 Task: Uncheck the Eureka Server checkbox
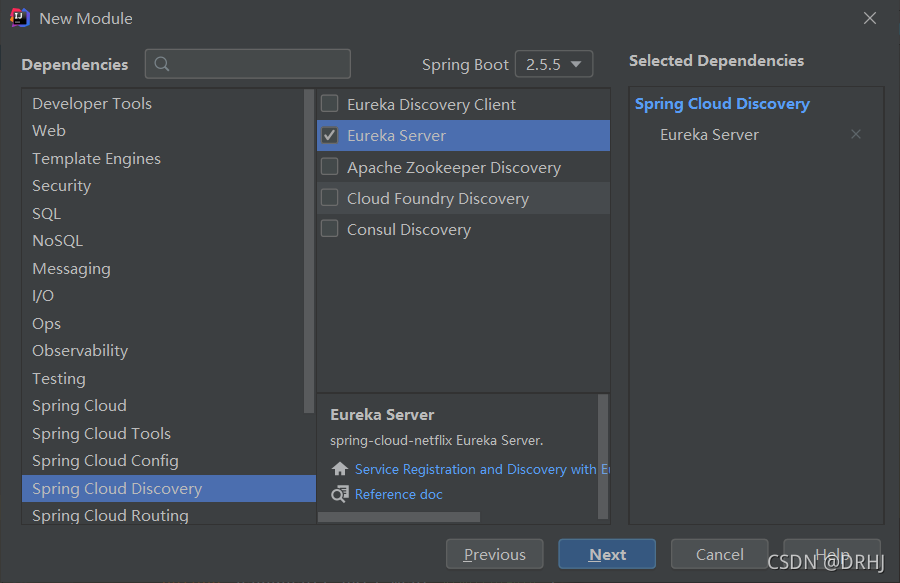pos(329,135)
